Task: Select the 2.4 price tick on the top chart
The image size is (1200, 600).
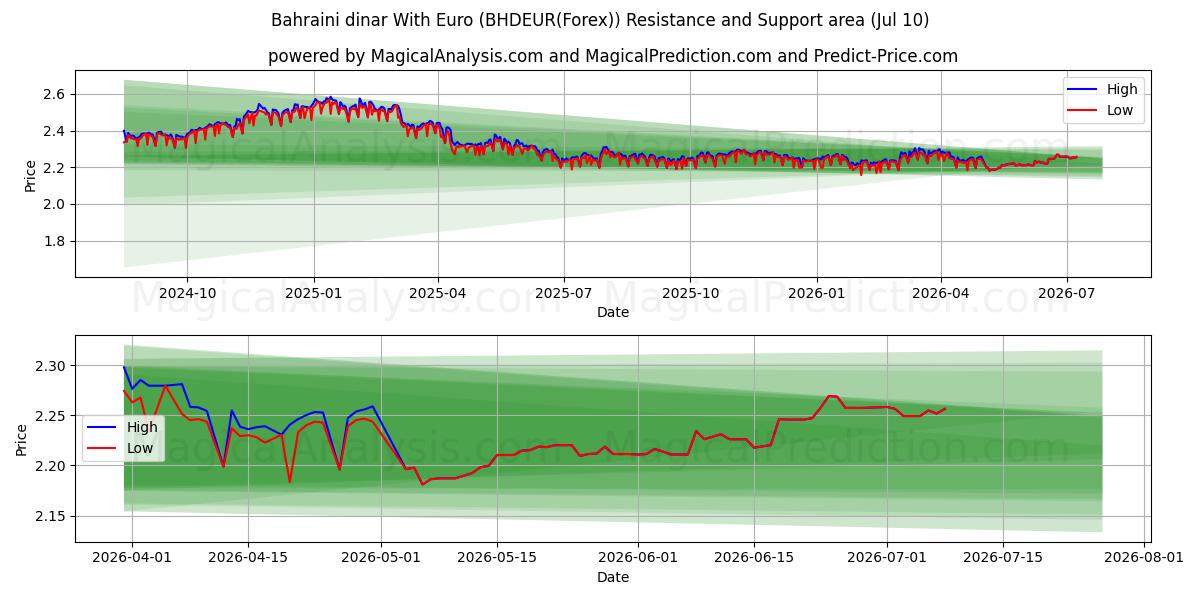Action: point(56,131)
